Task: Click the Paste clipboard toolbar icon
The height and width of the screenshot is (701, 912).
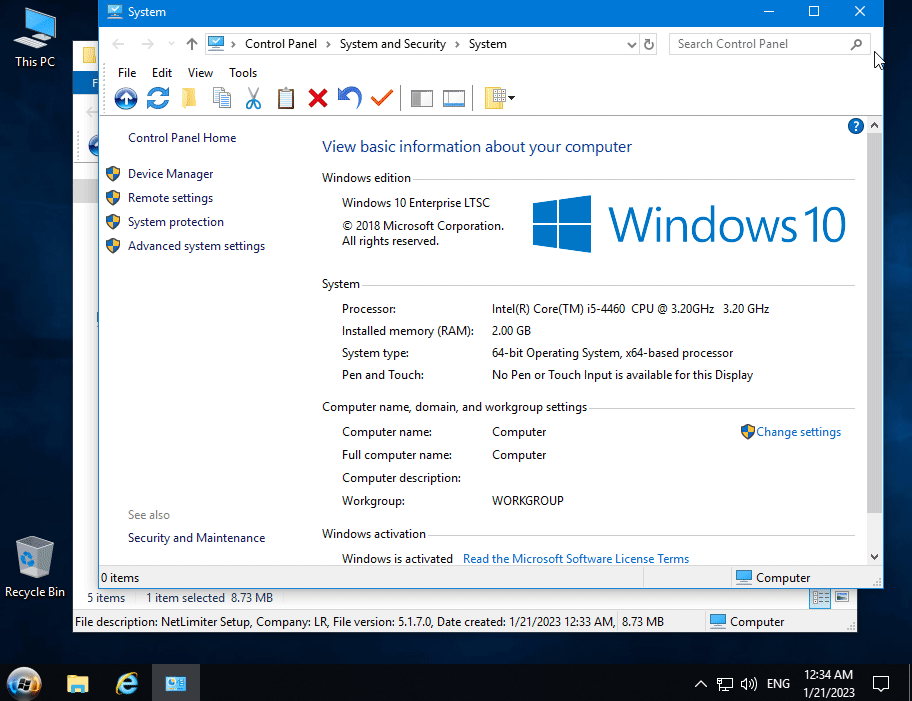Action: tap(286, 98)
